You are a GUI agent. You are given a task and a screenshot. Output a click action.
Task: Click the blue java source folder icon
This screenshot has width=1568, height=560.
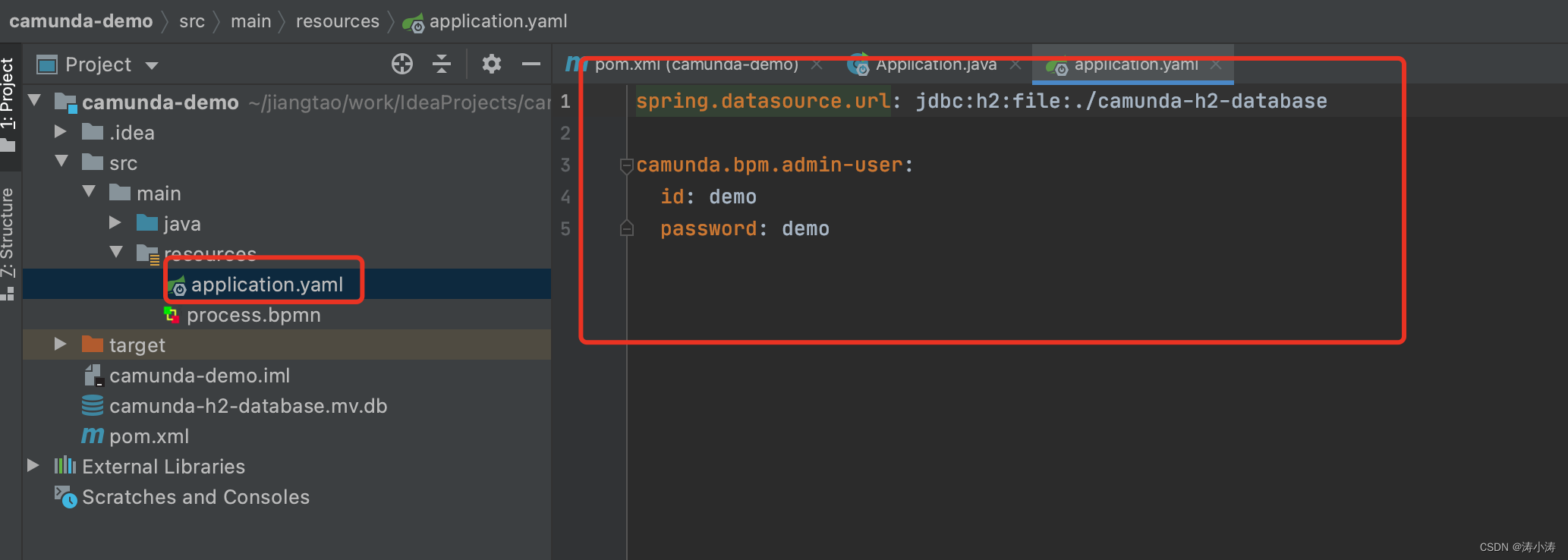pos(147,223)
